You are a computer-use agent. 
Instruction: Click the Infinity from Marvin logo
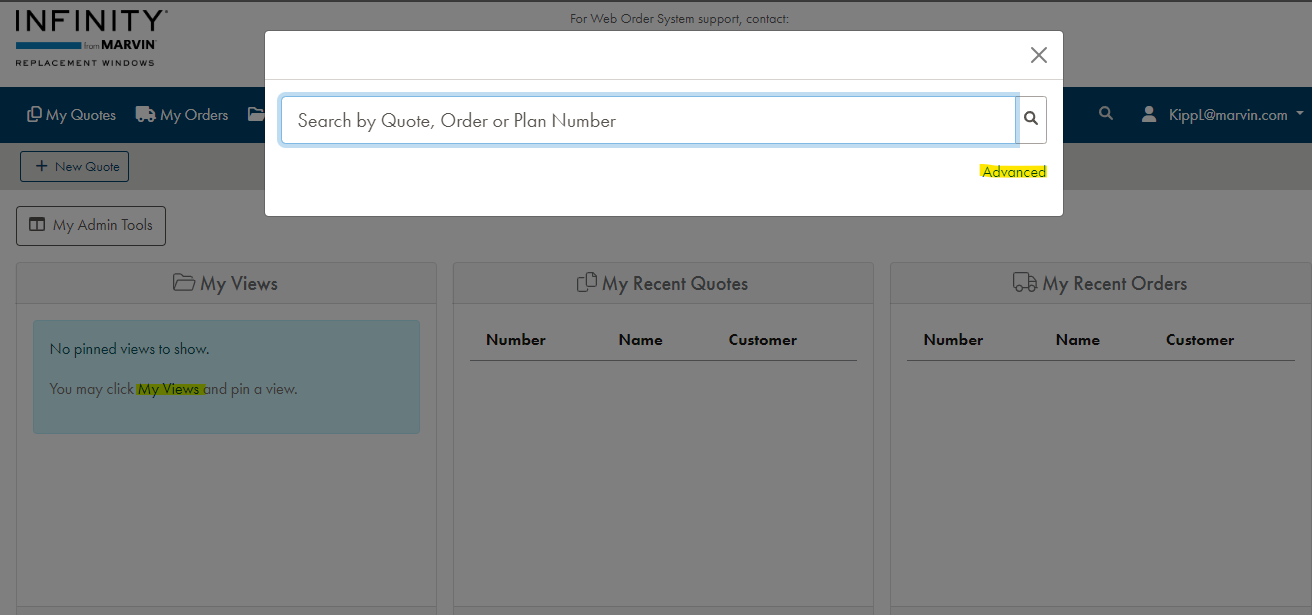91,38
